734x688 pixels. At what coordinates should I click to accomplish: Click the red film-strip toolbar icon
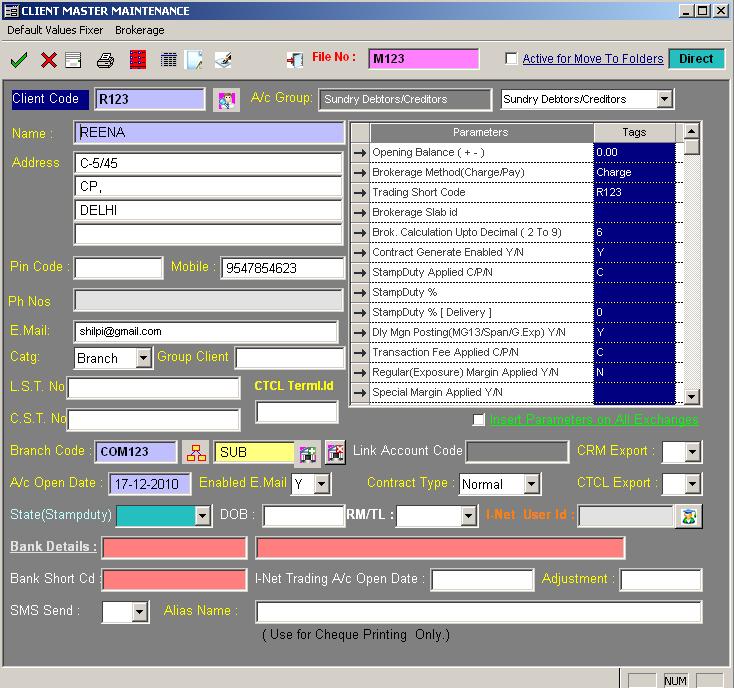pyautogui.click(x=138, y=60)
